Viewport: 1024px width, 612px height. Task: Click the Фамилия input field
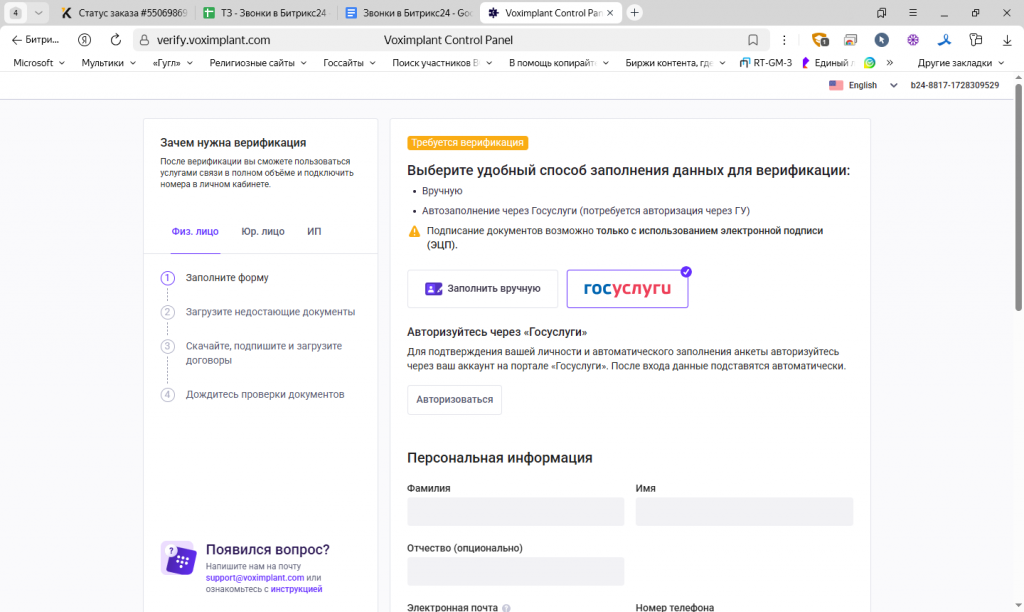(515, 511)
